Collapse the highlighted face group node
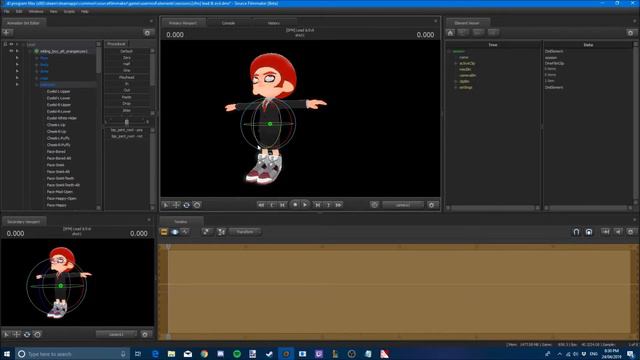The image size is (640, 360). (x=37, y=85)
